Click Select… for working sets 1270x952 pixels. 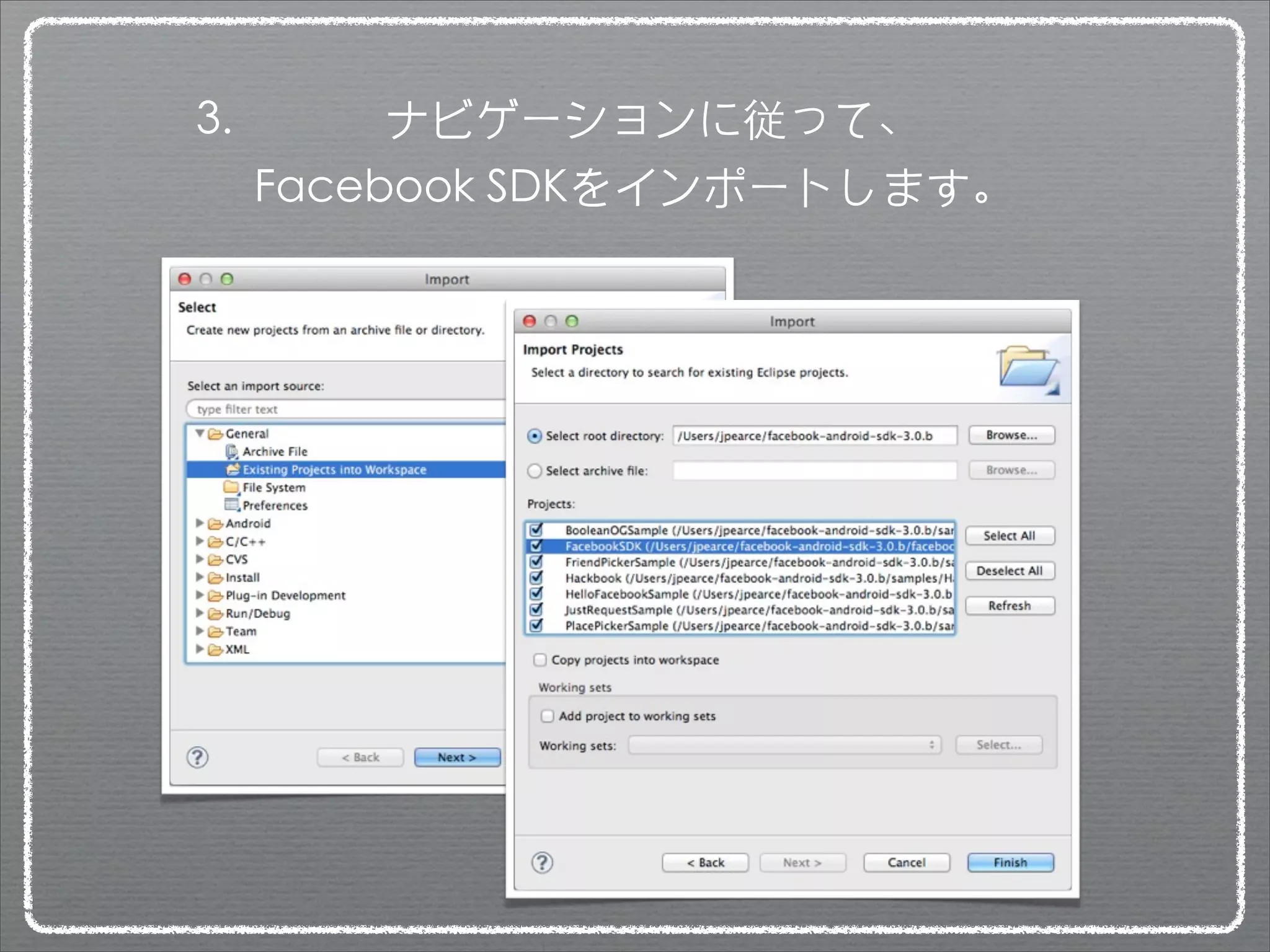998,744
